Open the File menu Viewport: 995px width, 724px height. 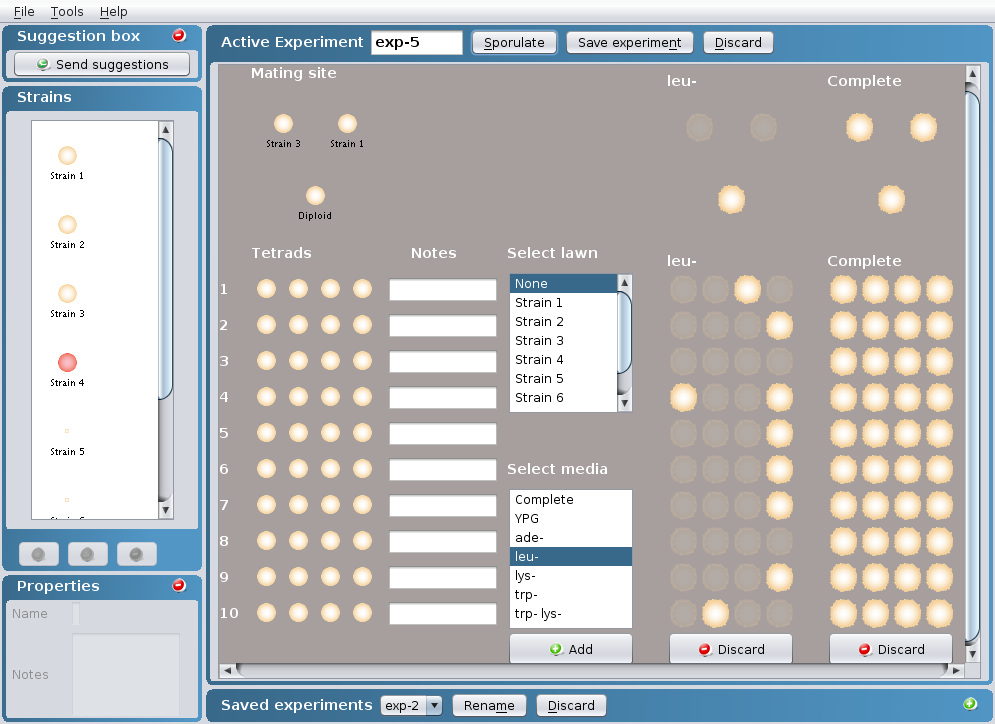(24, 11)
